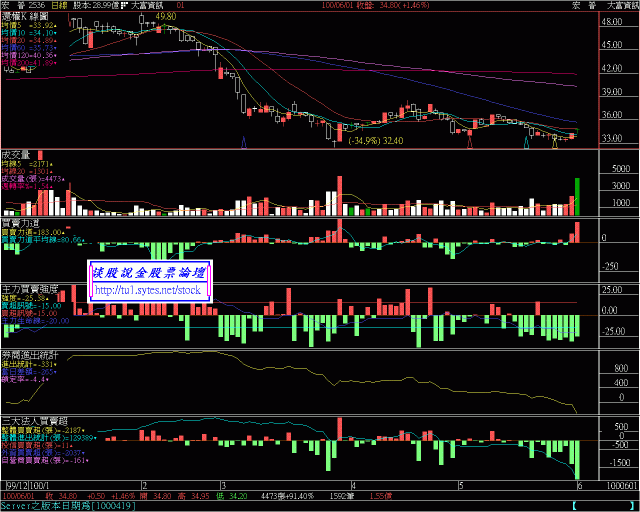Click the small white grid icon after 股本

pos(124,5)
